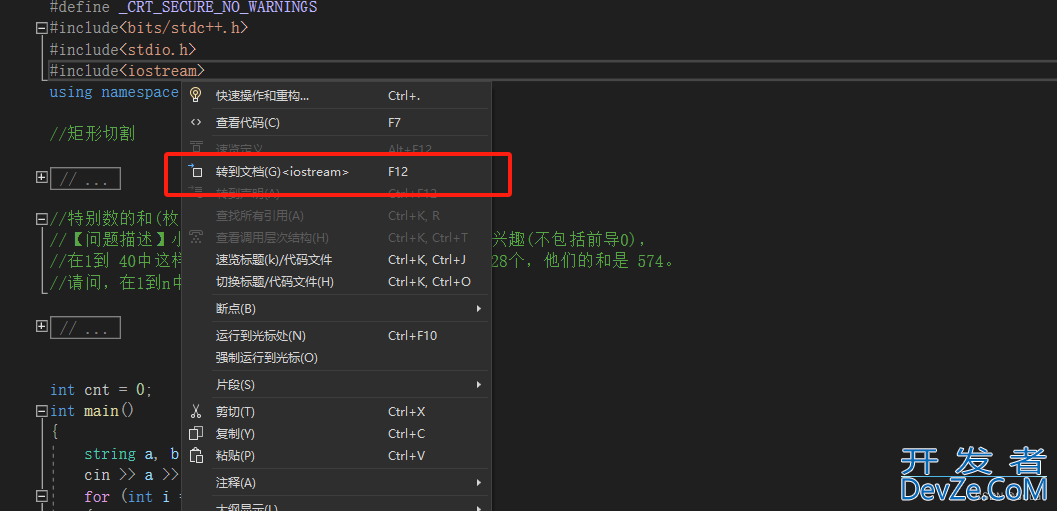
Task: Collapse the 特别数的和 comment block
Action: coord(42,219)
